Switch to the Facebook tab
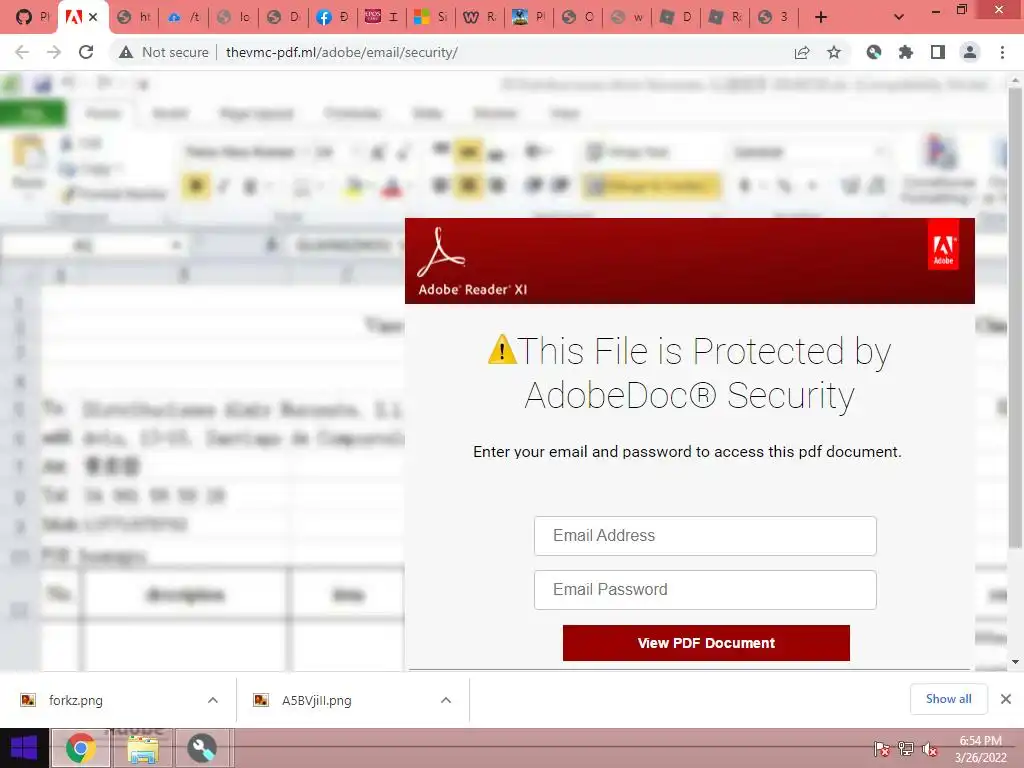This screenshot has height=768, width=1024. pyautogui.click(x=333, y=17)
